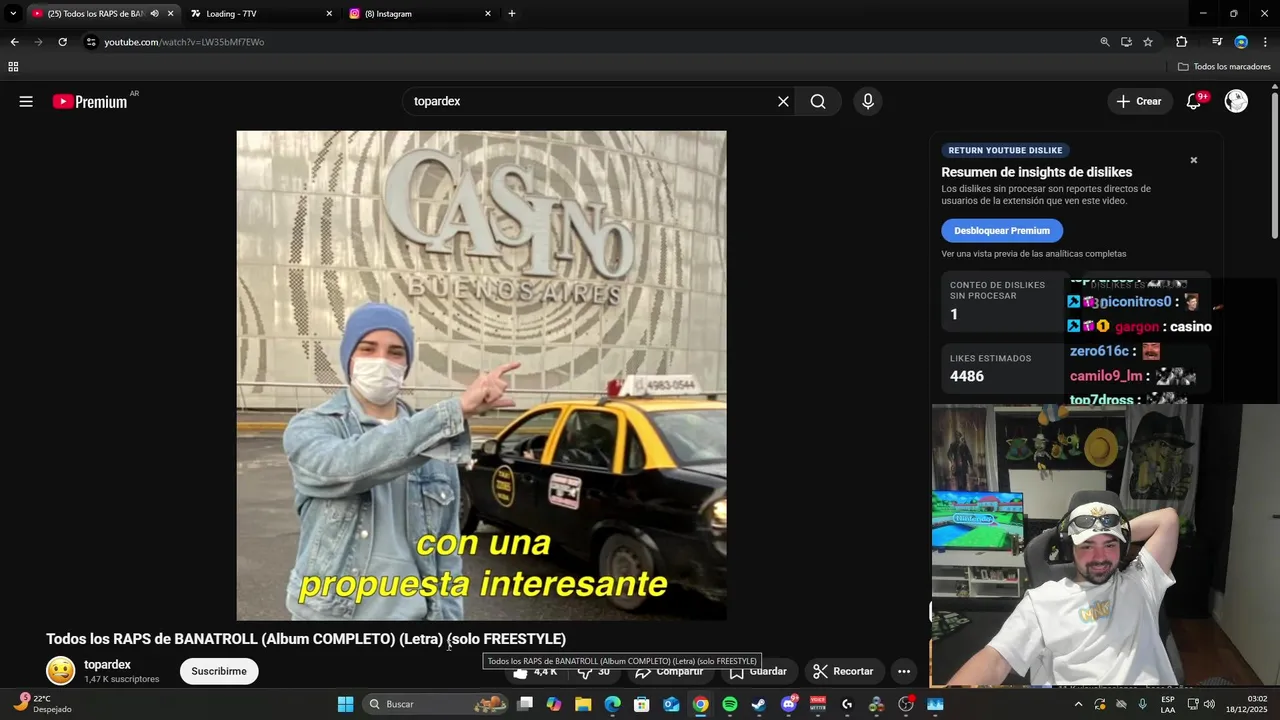Open weather widget 22°C Despejado
The width and height of the screenshot is (1280, 720).
coord(42,704)
